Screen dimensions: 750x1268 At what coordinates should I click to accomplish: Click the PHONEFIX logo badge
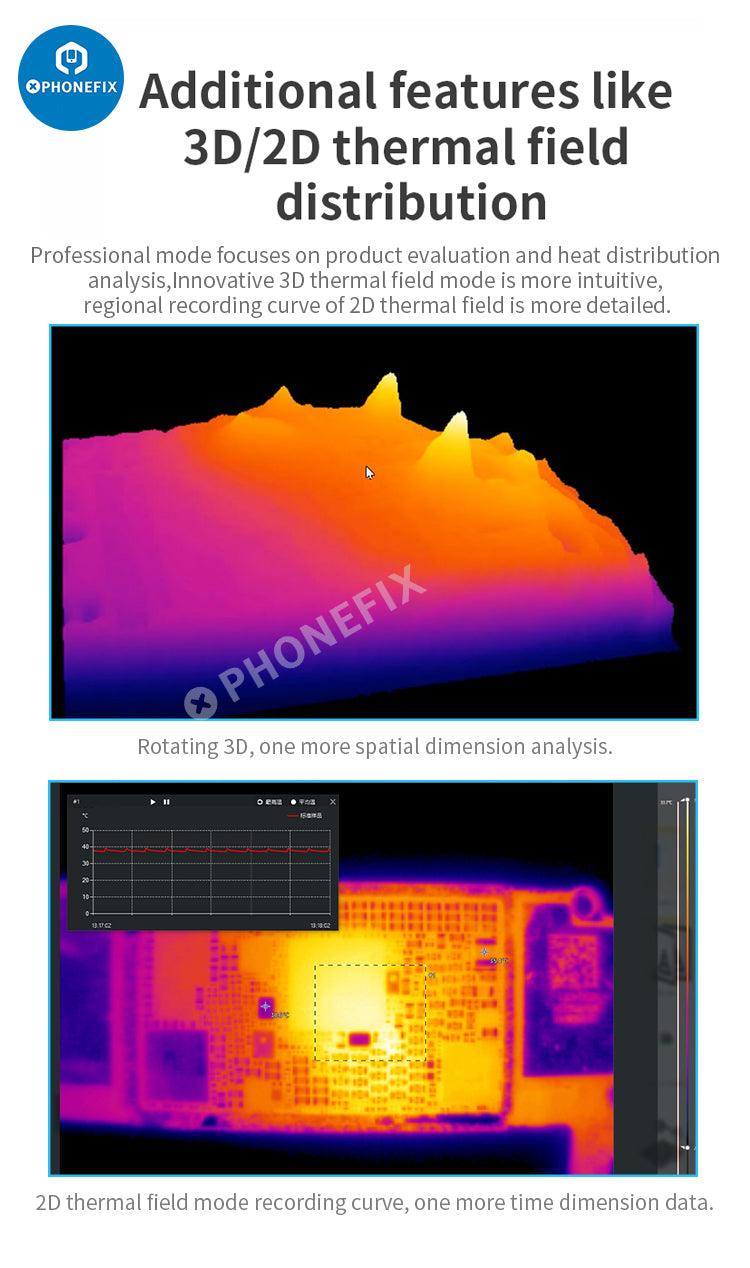(x=70, y=78)
